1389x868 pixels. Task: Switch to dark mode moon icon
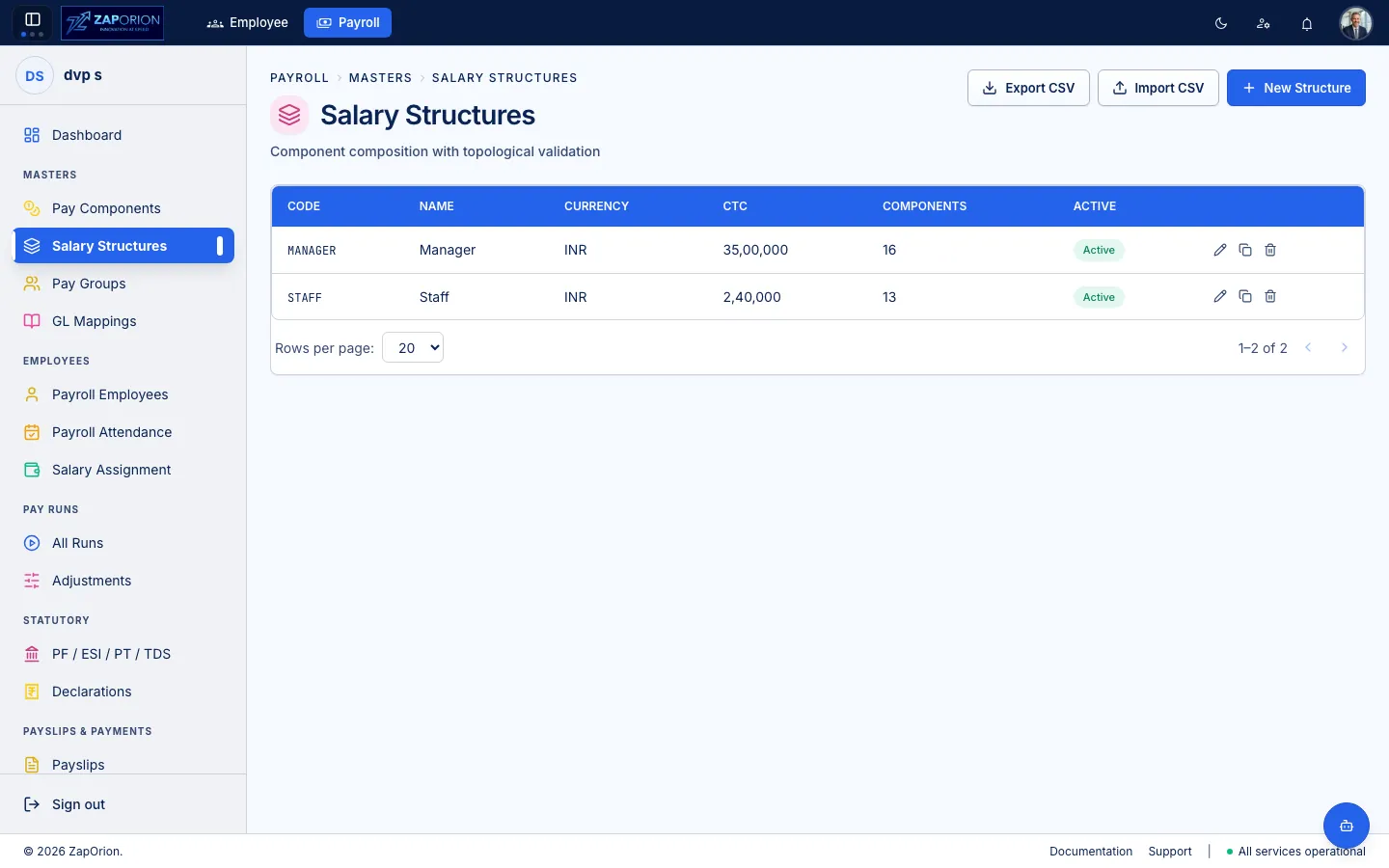coord(1221,23)
